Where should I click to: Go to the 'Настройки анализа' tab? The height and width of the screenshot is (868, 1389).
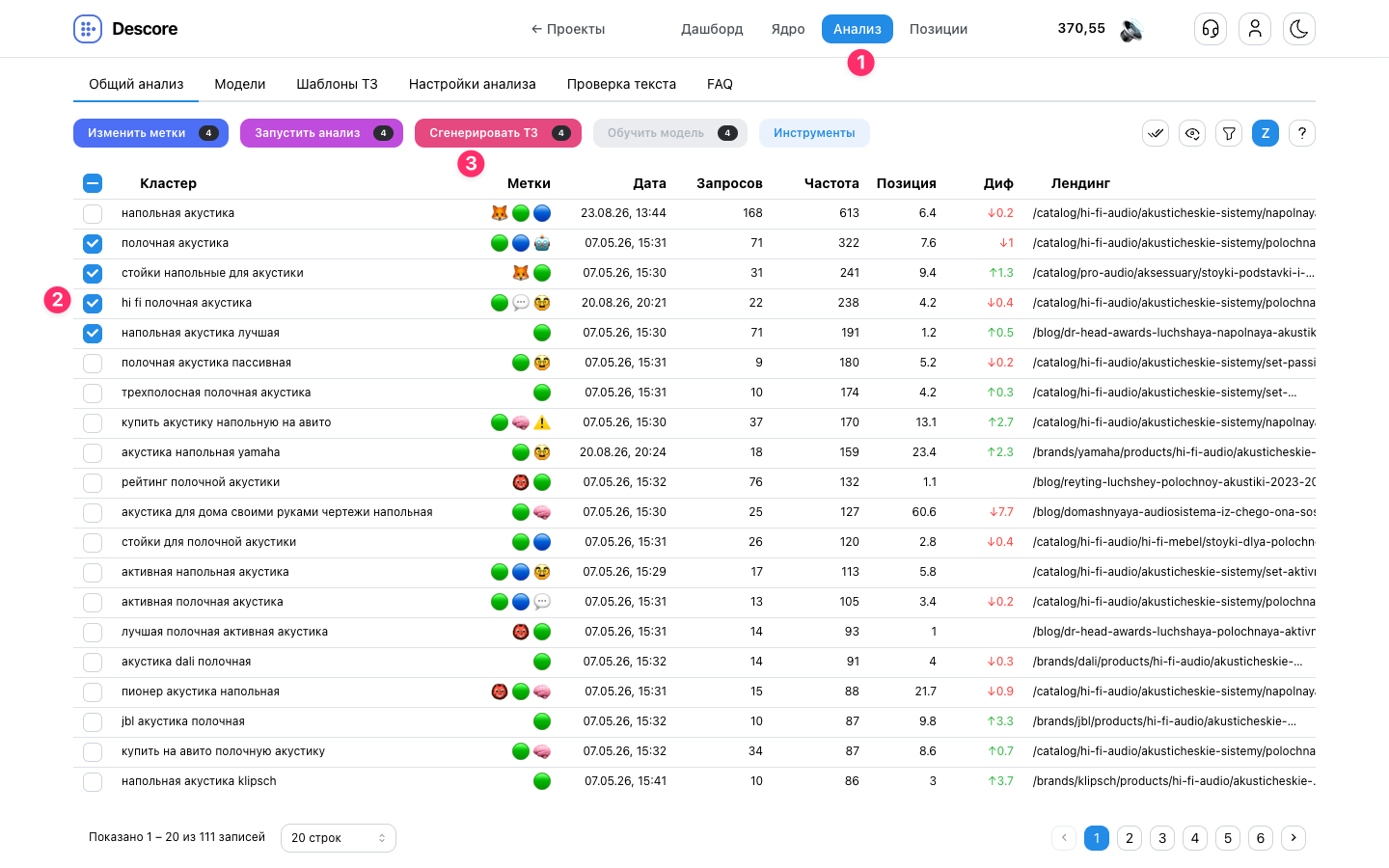pos(473,84)
